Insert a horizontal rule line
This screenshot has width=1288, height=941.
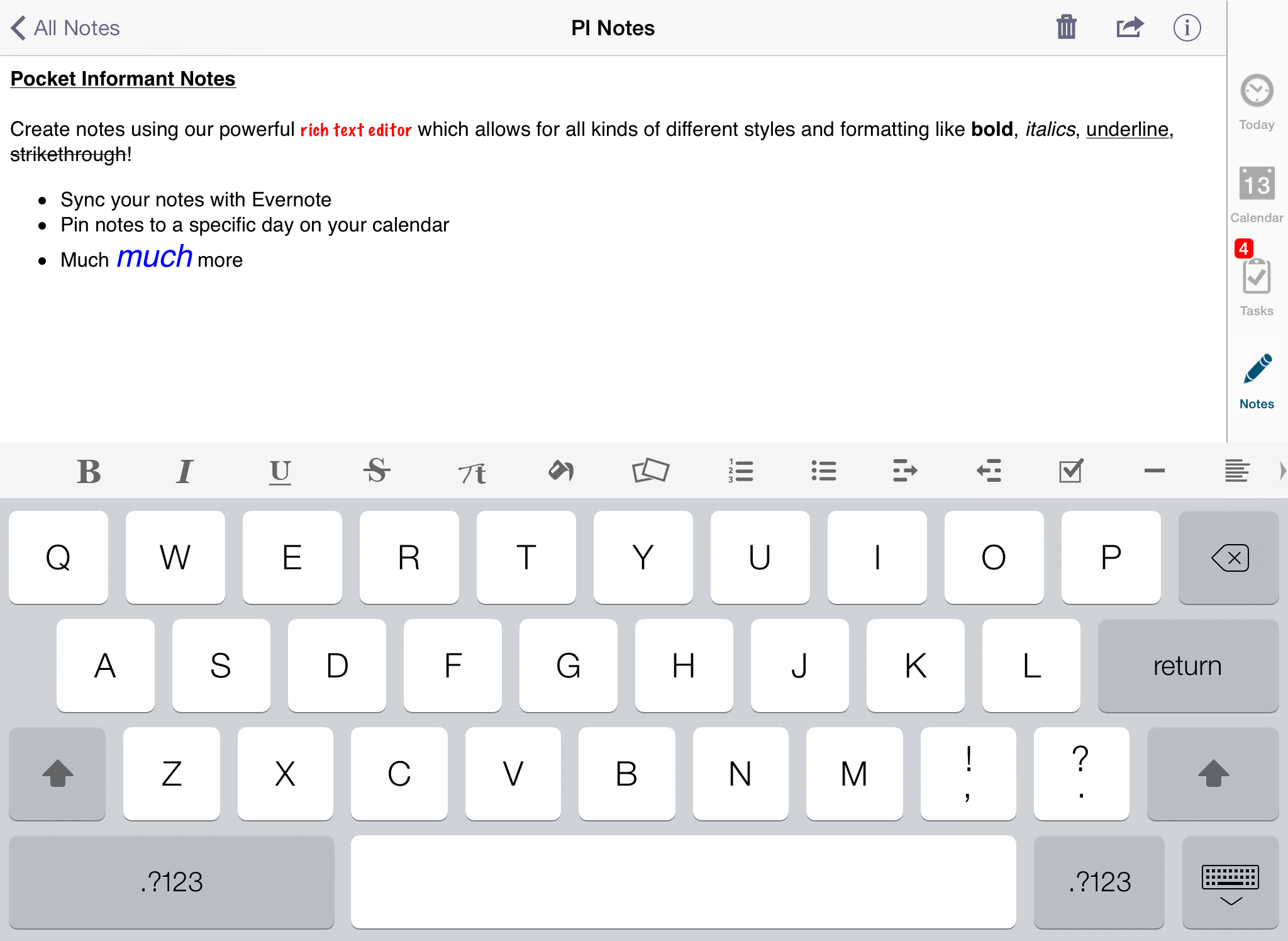tap(1154, 471)
